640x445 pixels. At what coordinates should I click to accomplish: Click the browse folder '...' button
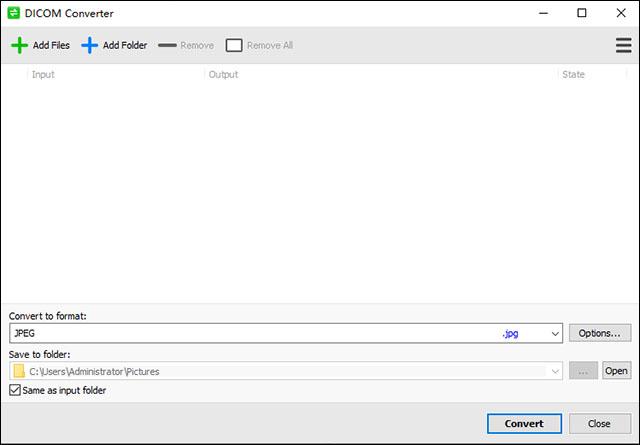583,371
